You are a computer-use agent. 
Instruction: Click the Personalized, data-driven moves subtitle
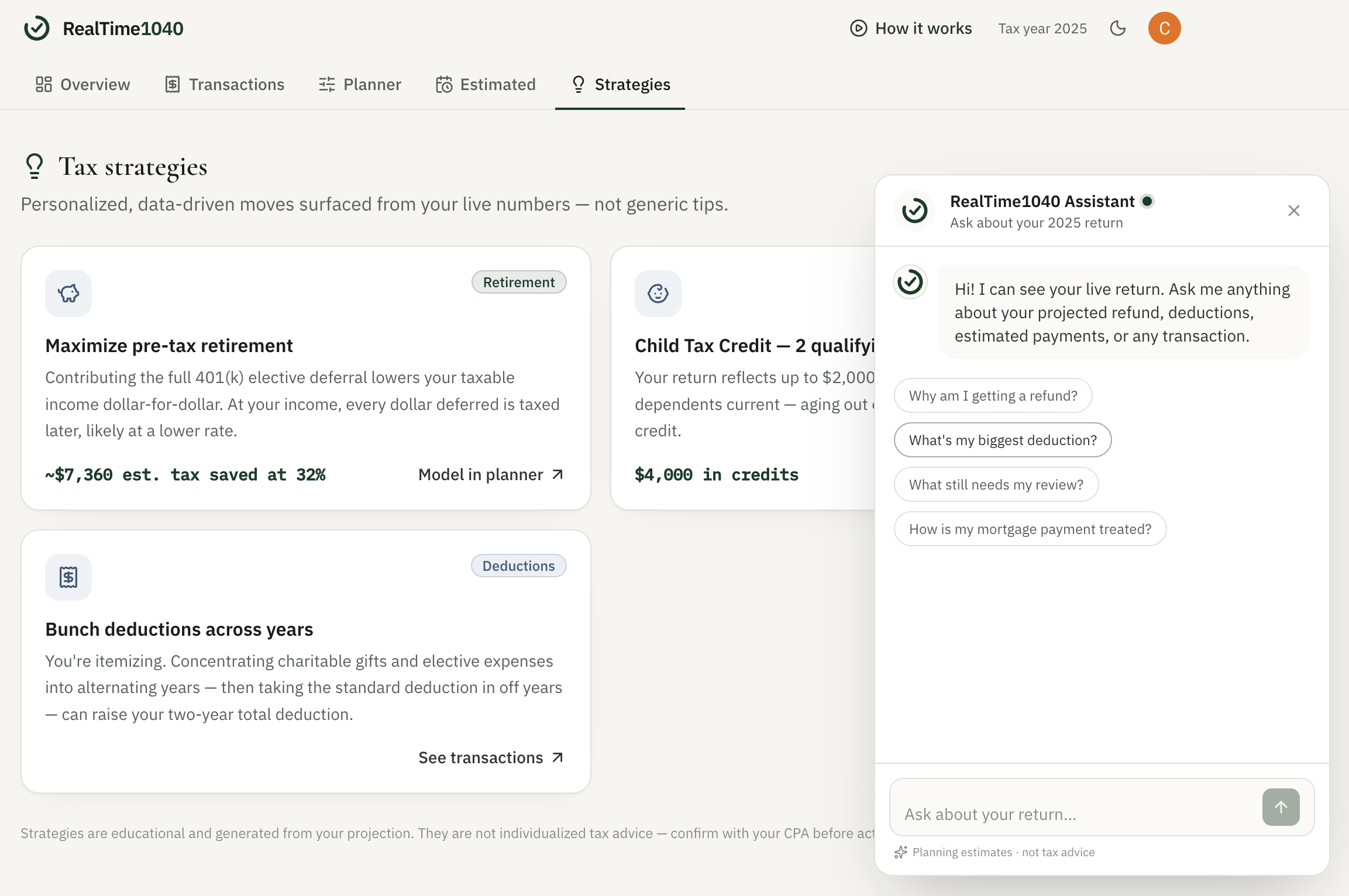tap(374, 204)
